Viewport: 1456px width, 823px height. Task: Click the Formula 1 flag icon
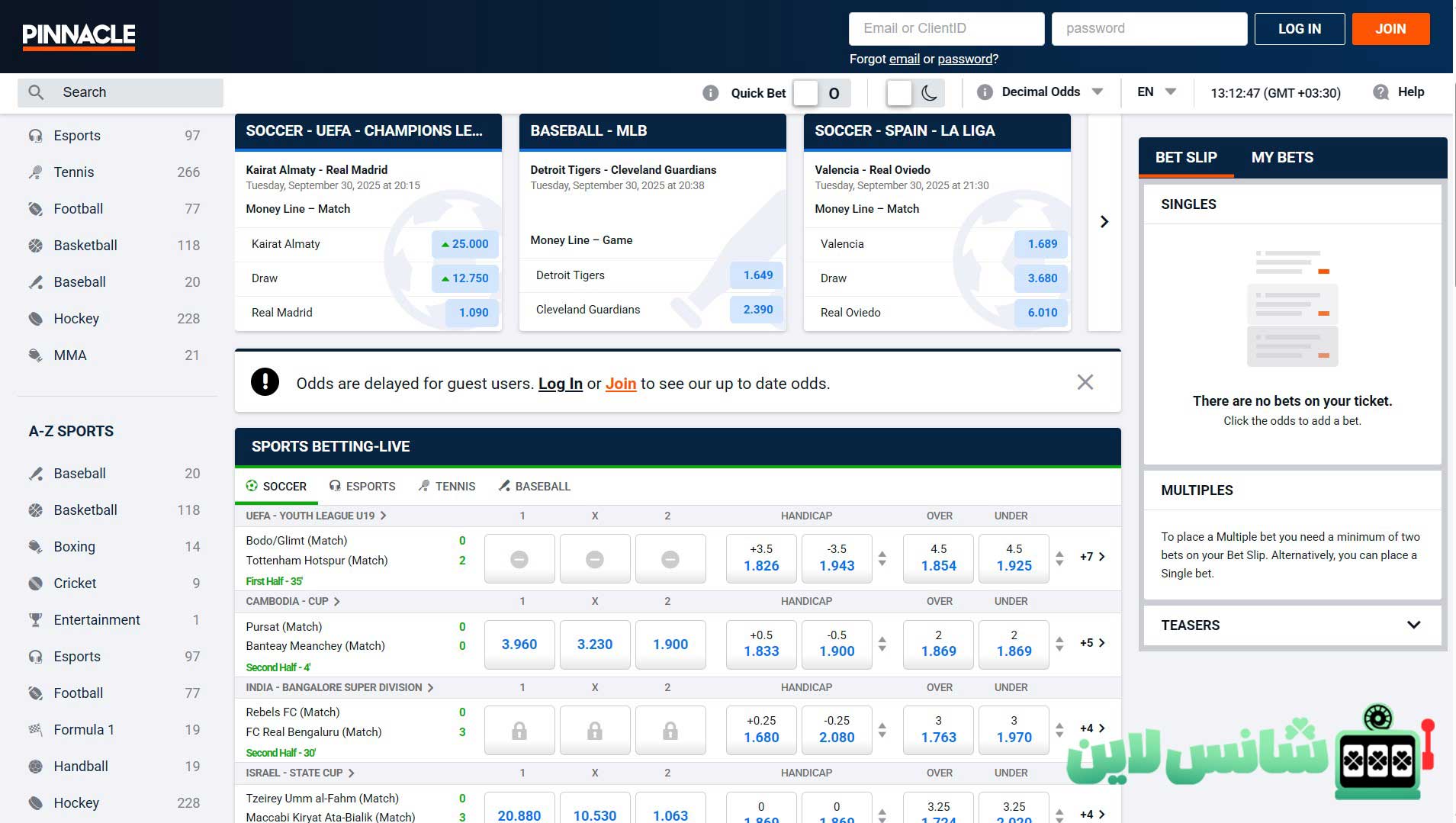[x=35, y=730]
